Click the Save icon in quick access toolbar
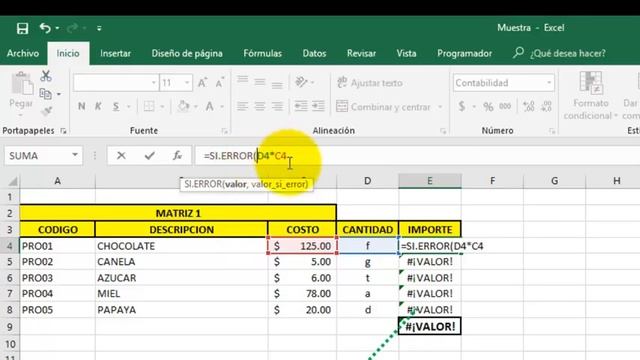Screen dimensions: 640x360 (22, 28)
